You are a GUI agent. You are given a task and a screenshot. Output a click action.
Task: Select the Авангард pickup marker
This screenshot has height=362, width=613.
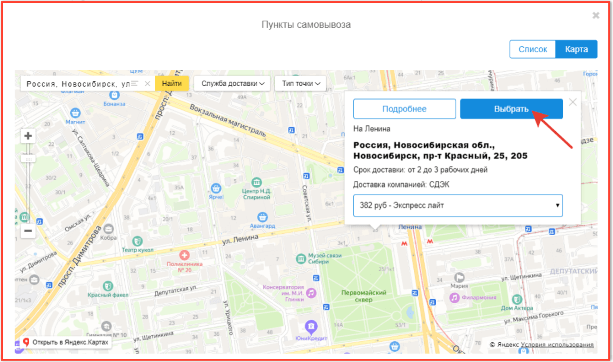tap(262, 217)
